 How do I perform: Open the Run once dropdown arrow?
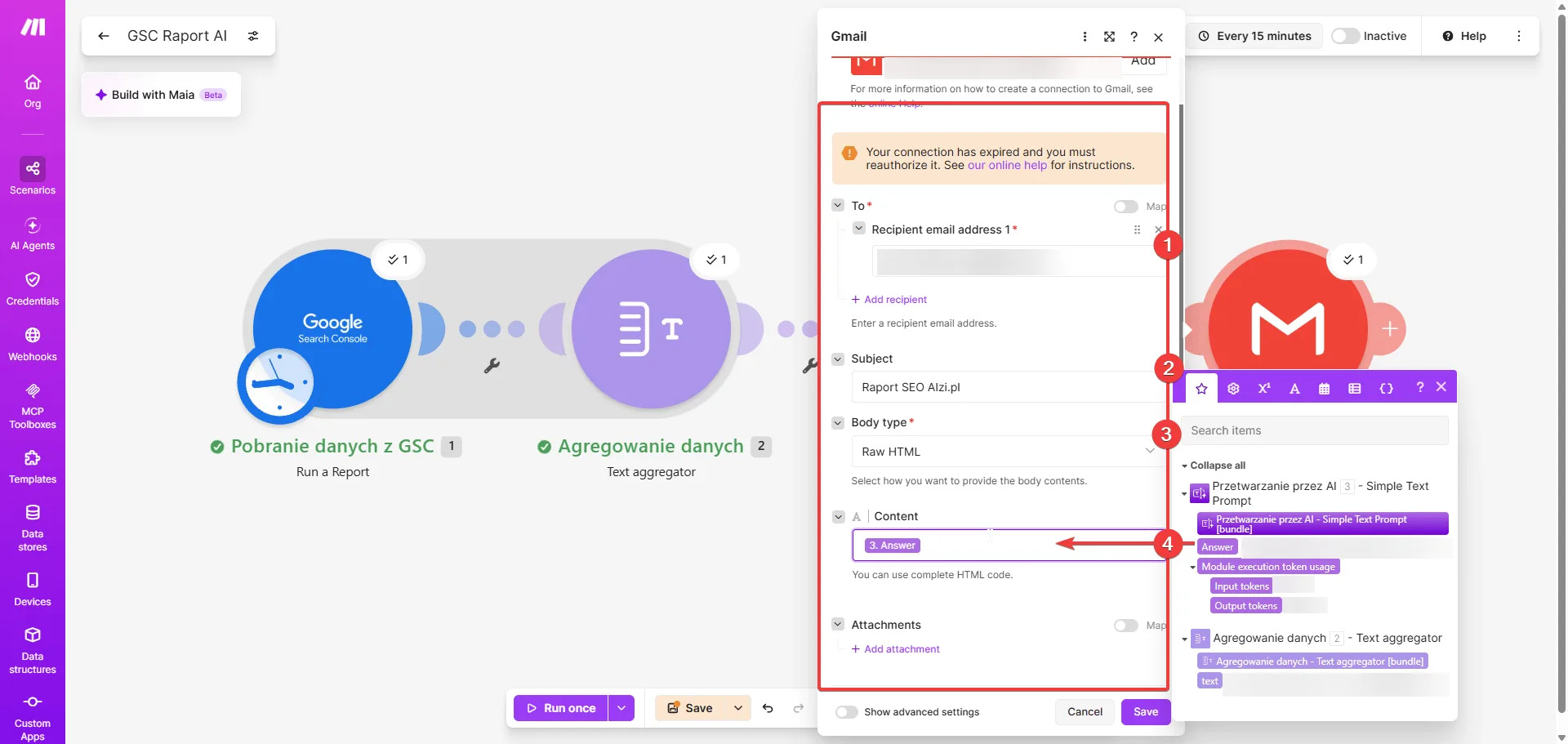click(621, 708)
